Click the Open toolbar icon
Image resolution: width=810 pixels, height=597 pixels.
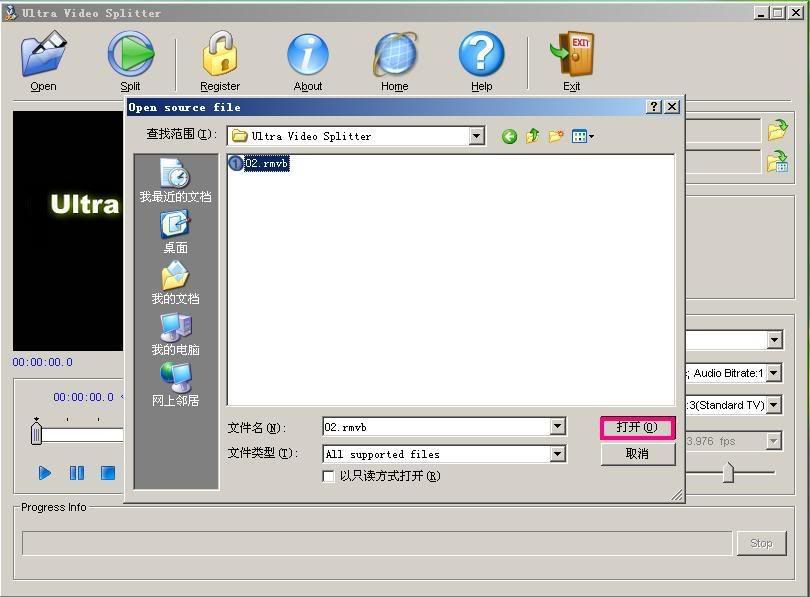43,54
